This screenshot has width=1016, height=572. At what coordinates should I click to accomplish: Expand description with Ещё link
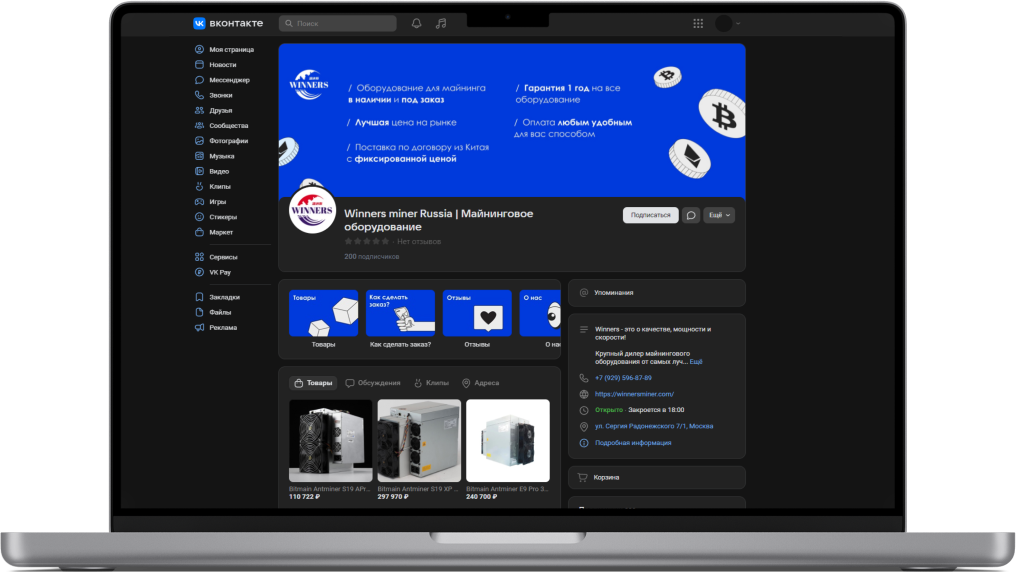coord(696,361)
